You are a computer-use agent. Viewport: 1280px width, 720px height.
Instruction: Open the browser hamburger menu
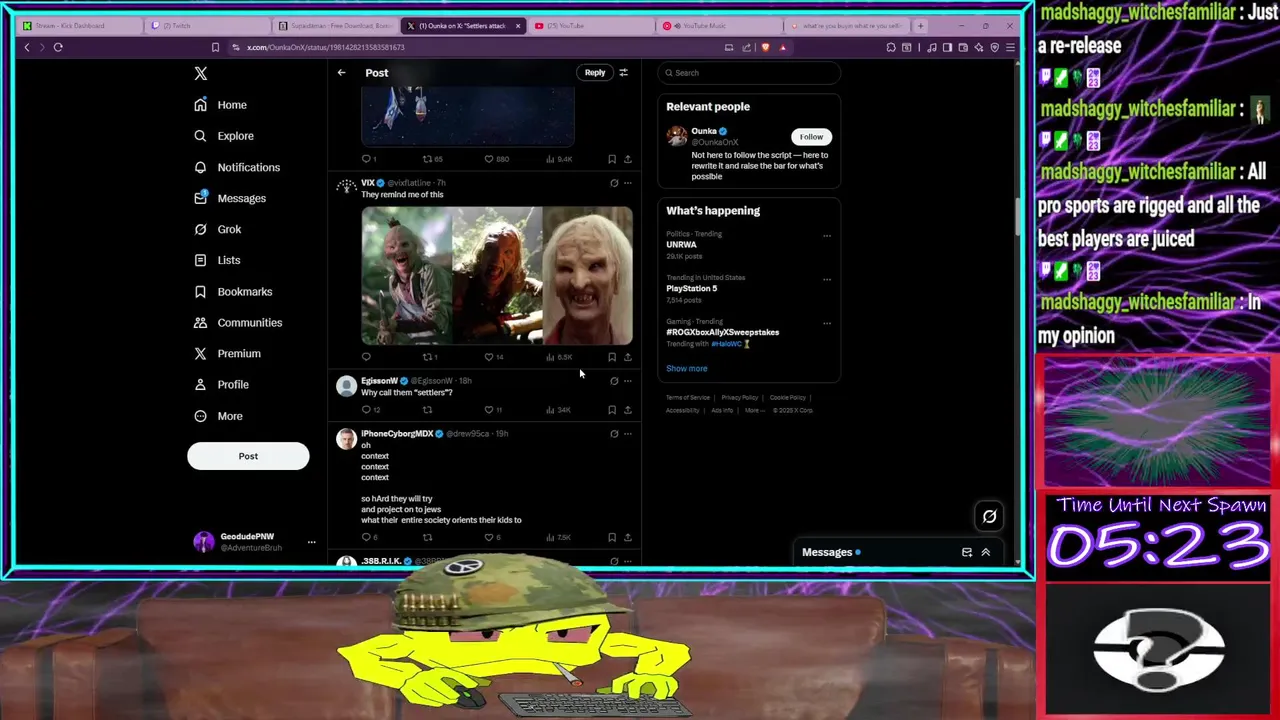tap(1010, 47)
